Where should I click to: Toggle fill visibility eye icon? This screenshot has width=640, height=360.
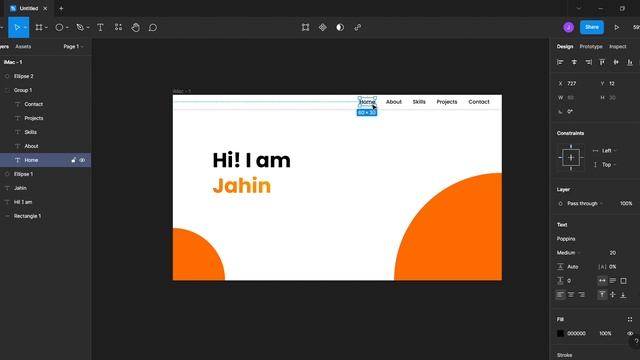630,333
